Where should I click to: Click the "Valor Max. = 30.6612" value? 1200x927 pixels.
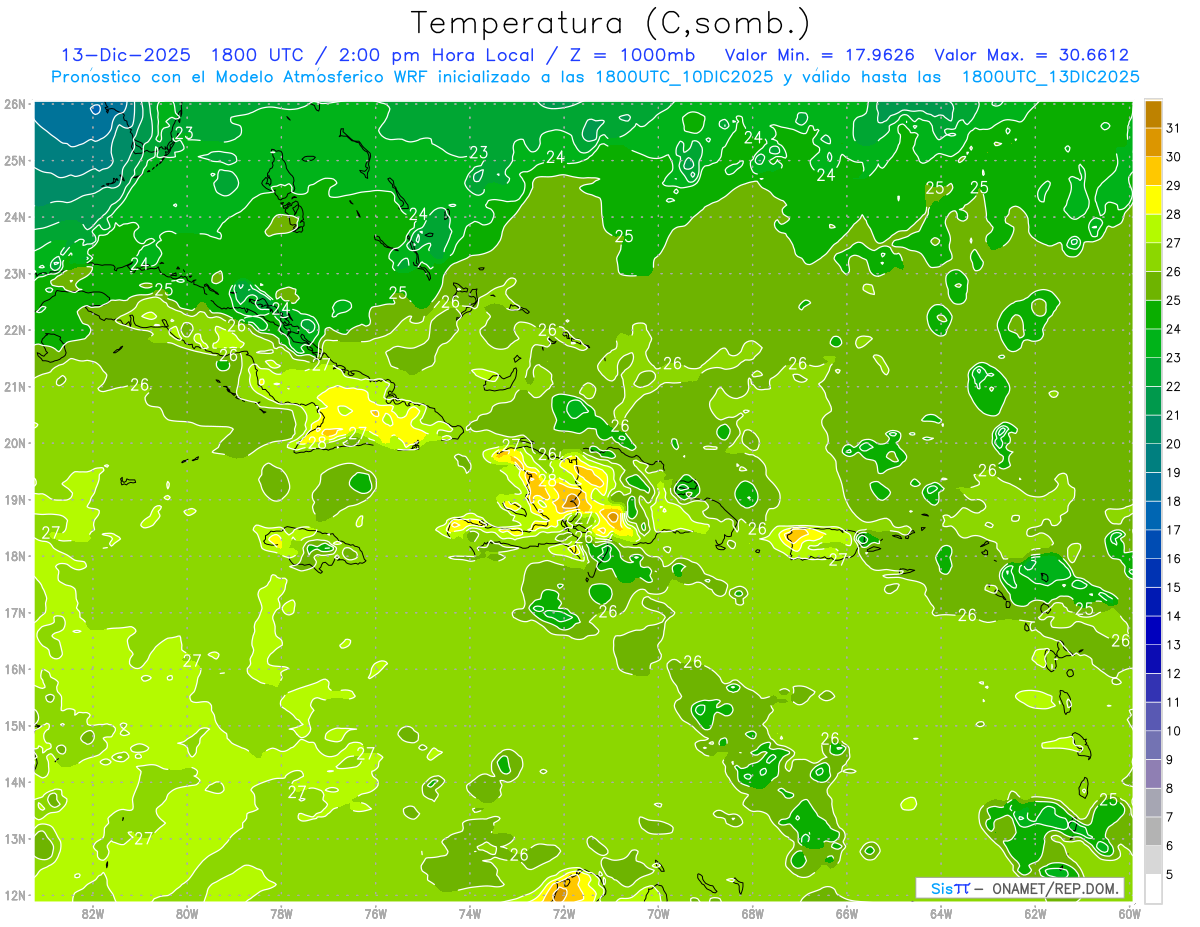click(x=1031, y=55)
